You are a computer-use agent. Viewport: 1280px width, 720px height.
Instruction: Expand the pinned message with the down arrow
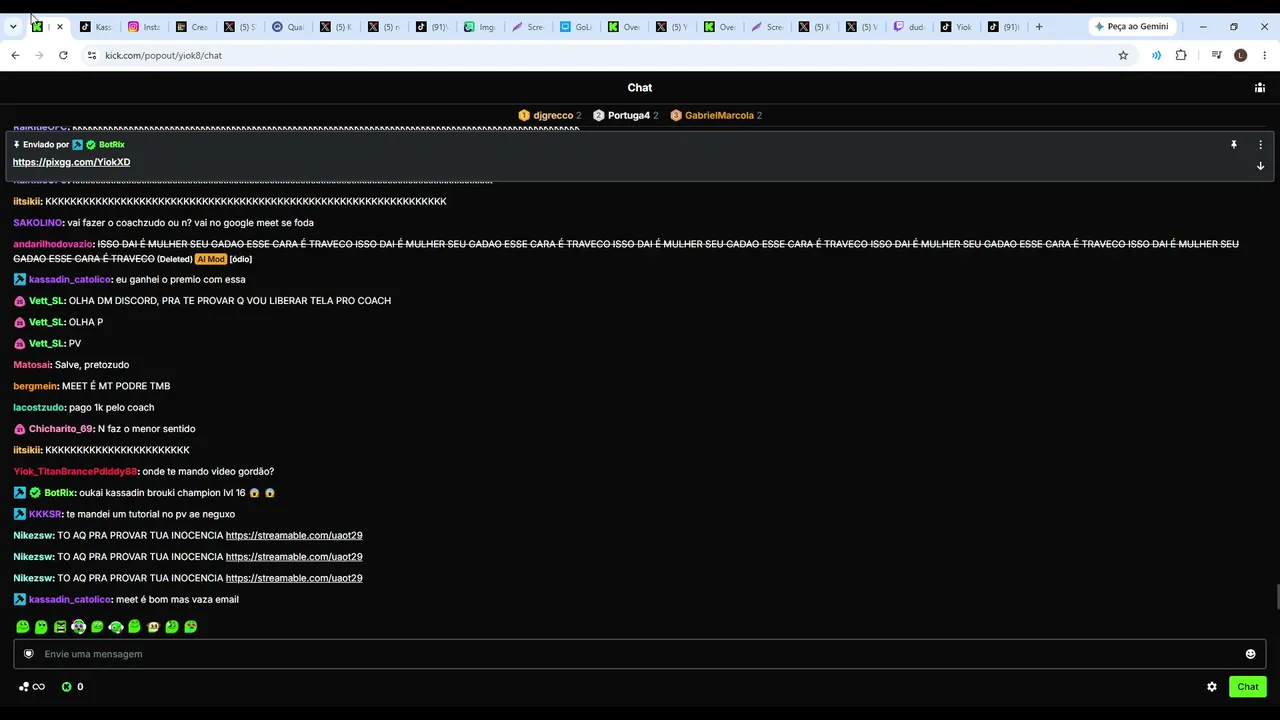coord(1260,166)
